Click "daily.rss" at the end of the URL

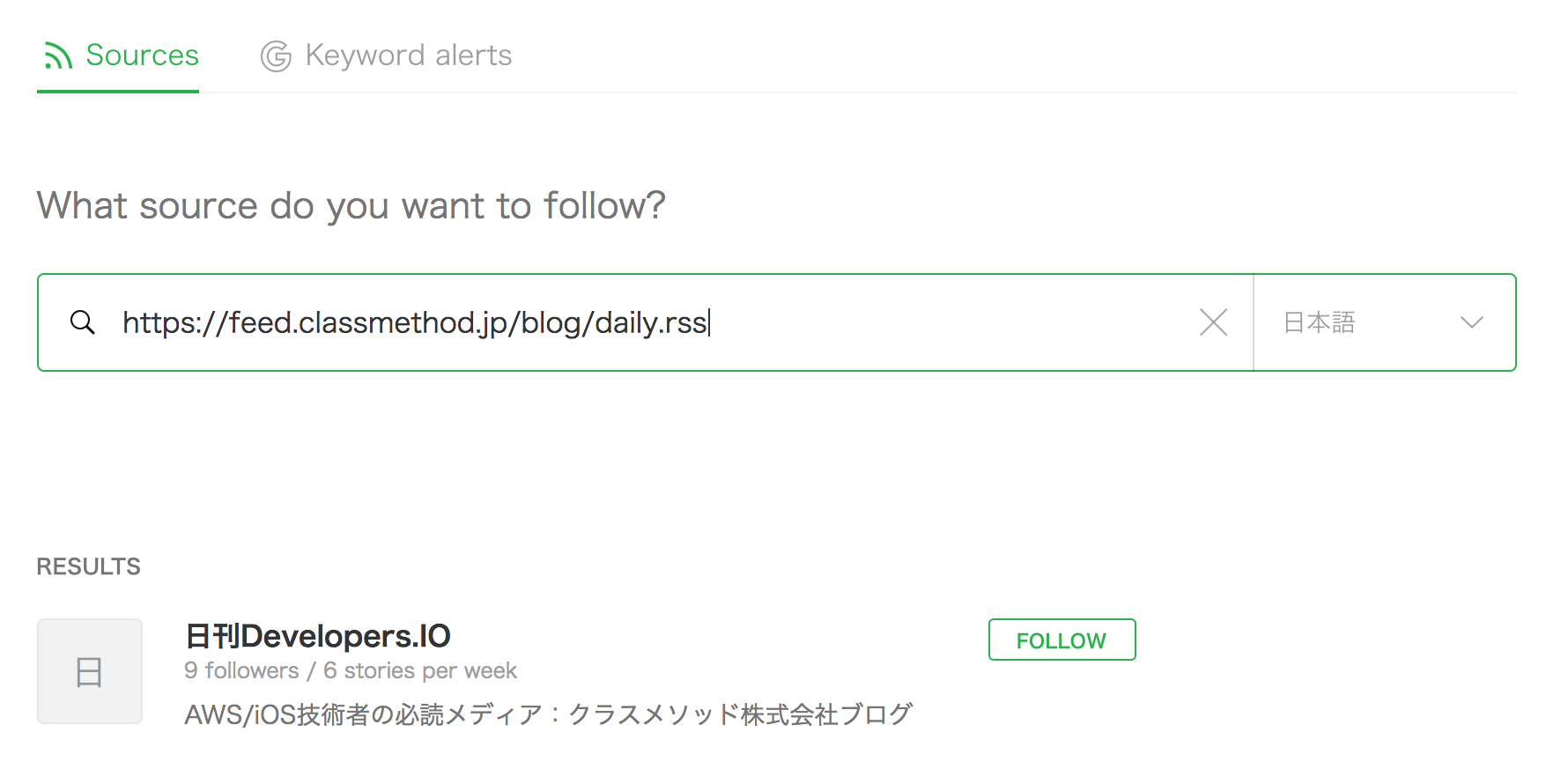point(650,322)
